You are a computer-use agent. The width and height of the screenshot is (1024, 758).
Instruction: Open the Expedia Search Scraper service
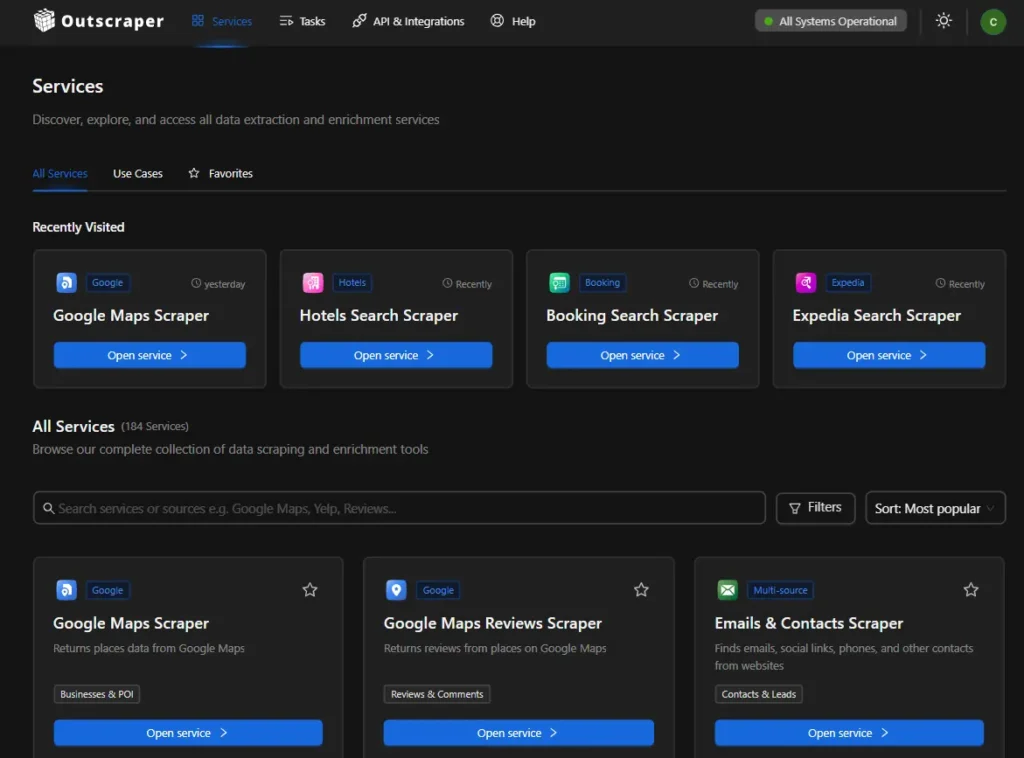[x=888, y=355]
